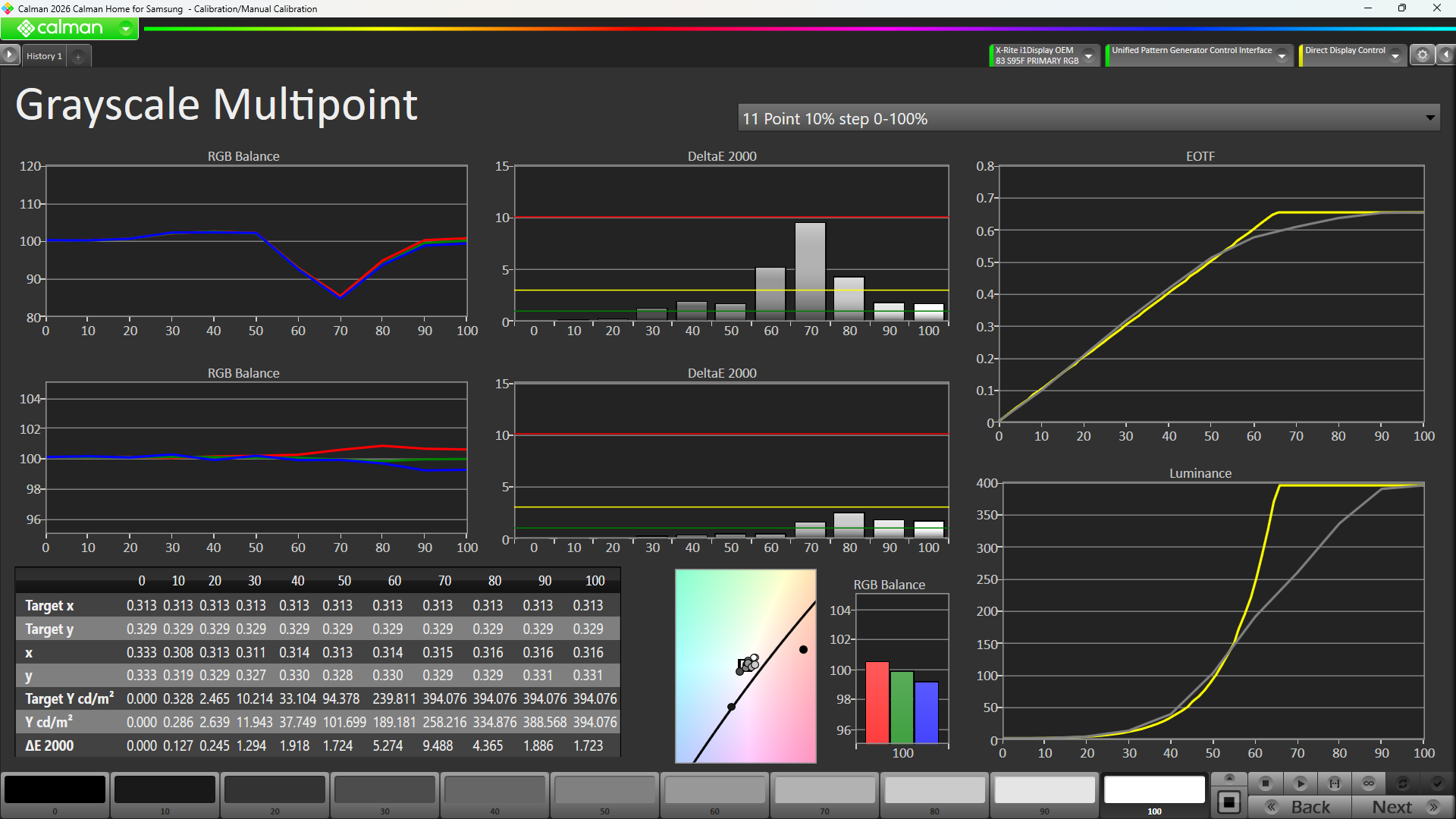Start reading with the play icon
Image resolution: width=1456 pixels, height=819 pixels.
click(1300, 783)
